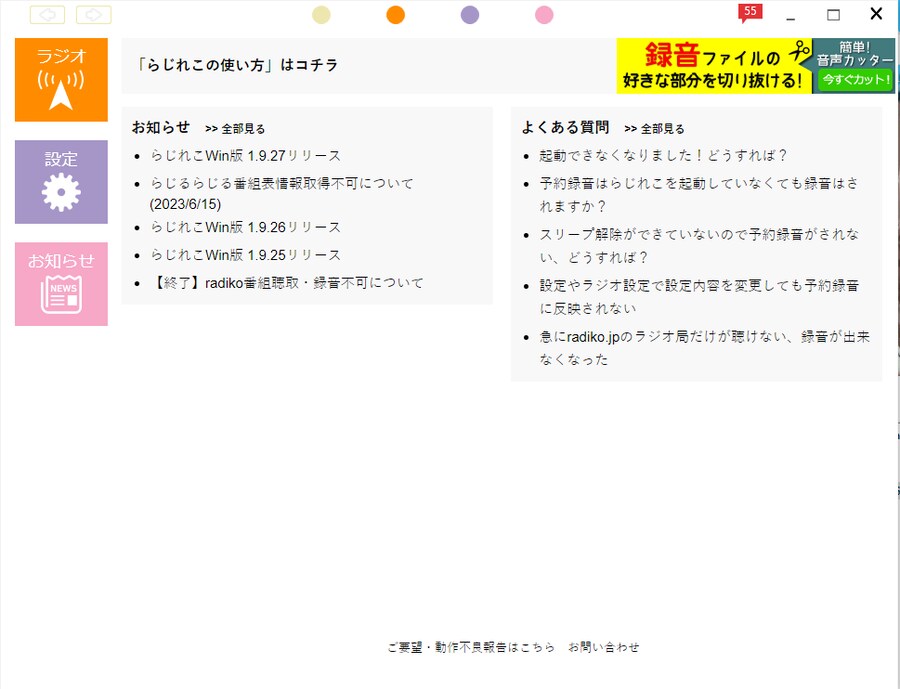Open らじれこWin版 1.9.27リリース notice

click(x=246, y=156)
